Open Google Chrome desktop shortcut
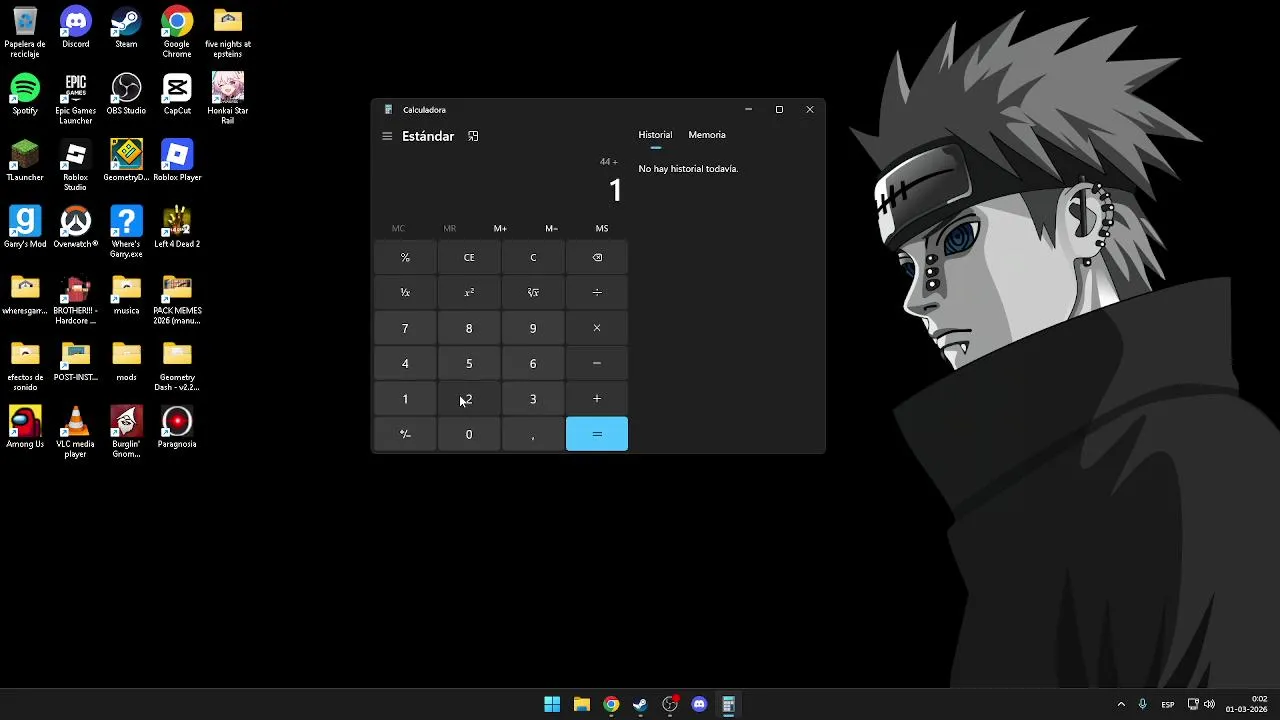1280x720 pixels. point(177,33)
